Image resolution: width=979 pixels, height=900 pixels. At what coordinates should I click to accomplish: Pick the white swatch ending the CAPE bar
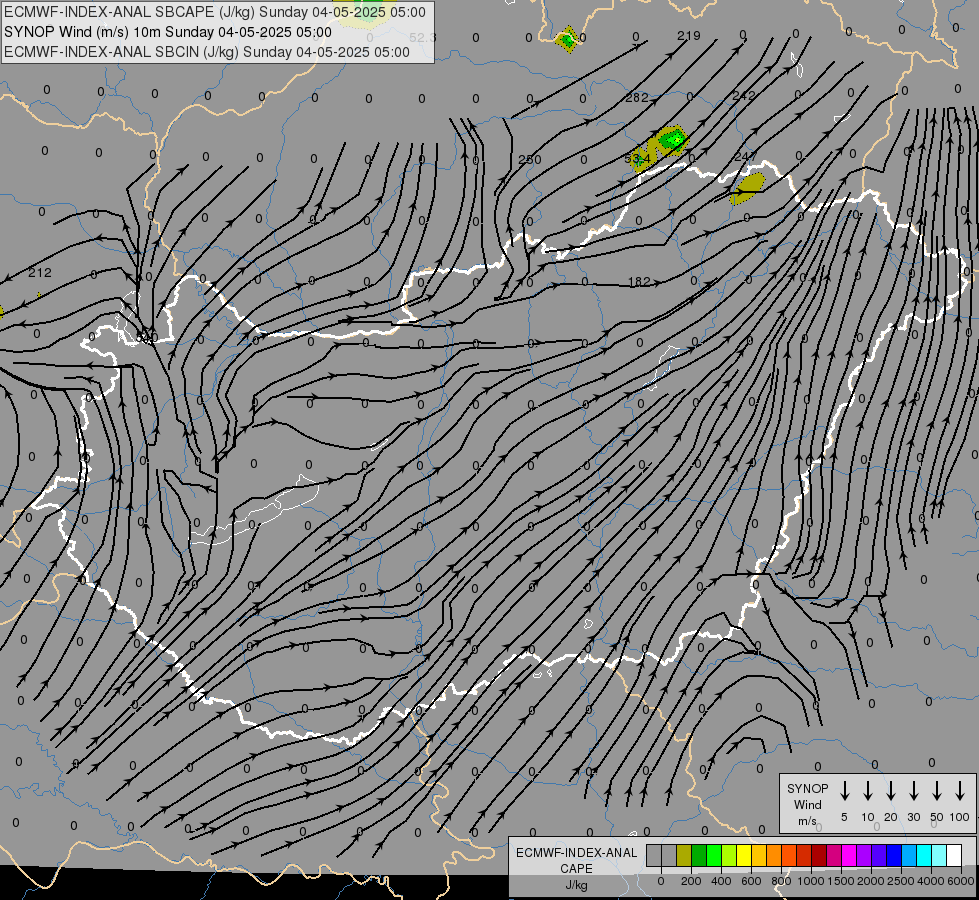(954, 855)
